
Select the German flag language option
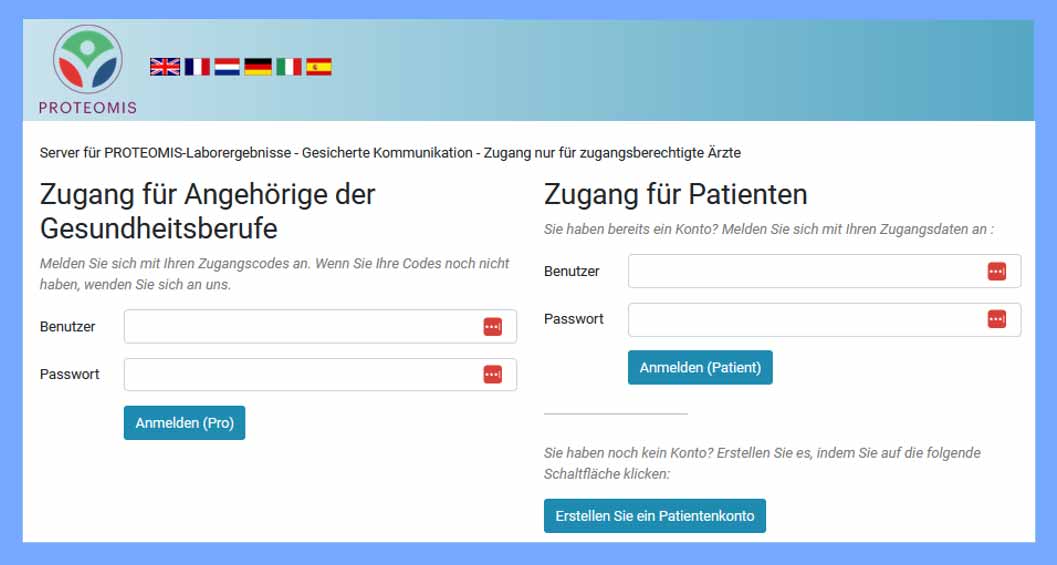coord(258,67)
